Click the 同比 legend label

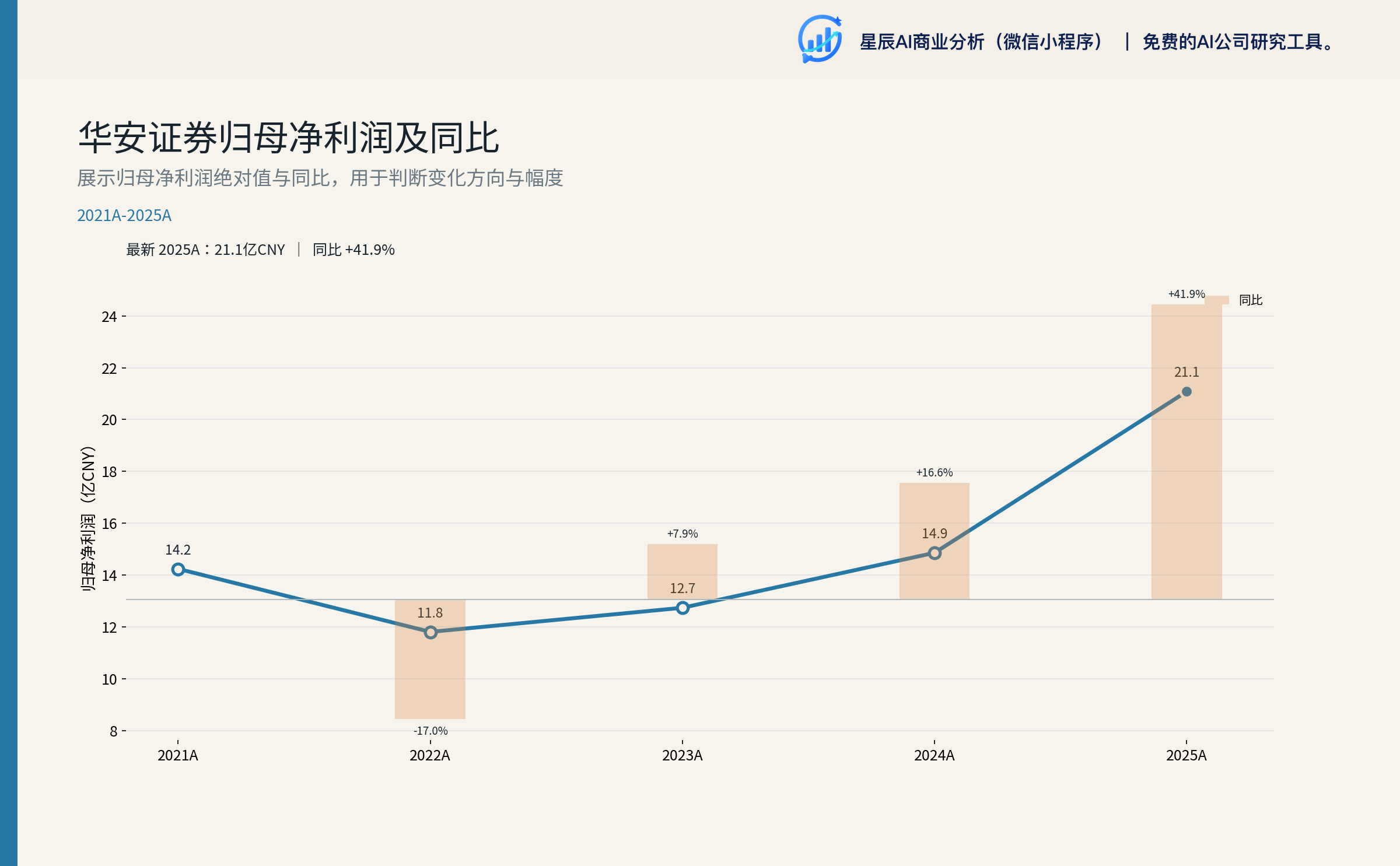[1251, 300]
